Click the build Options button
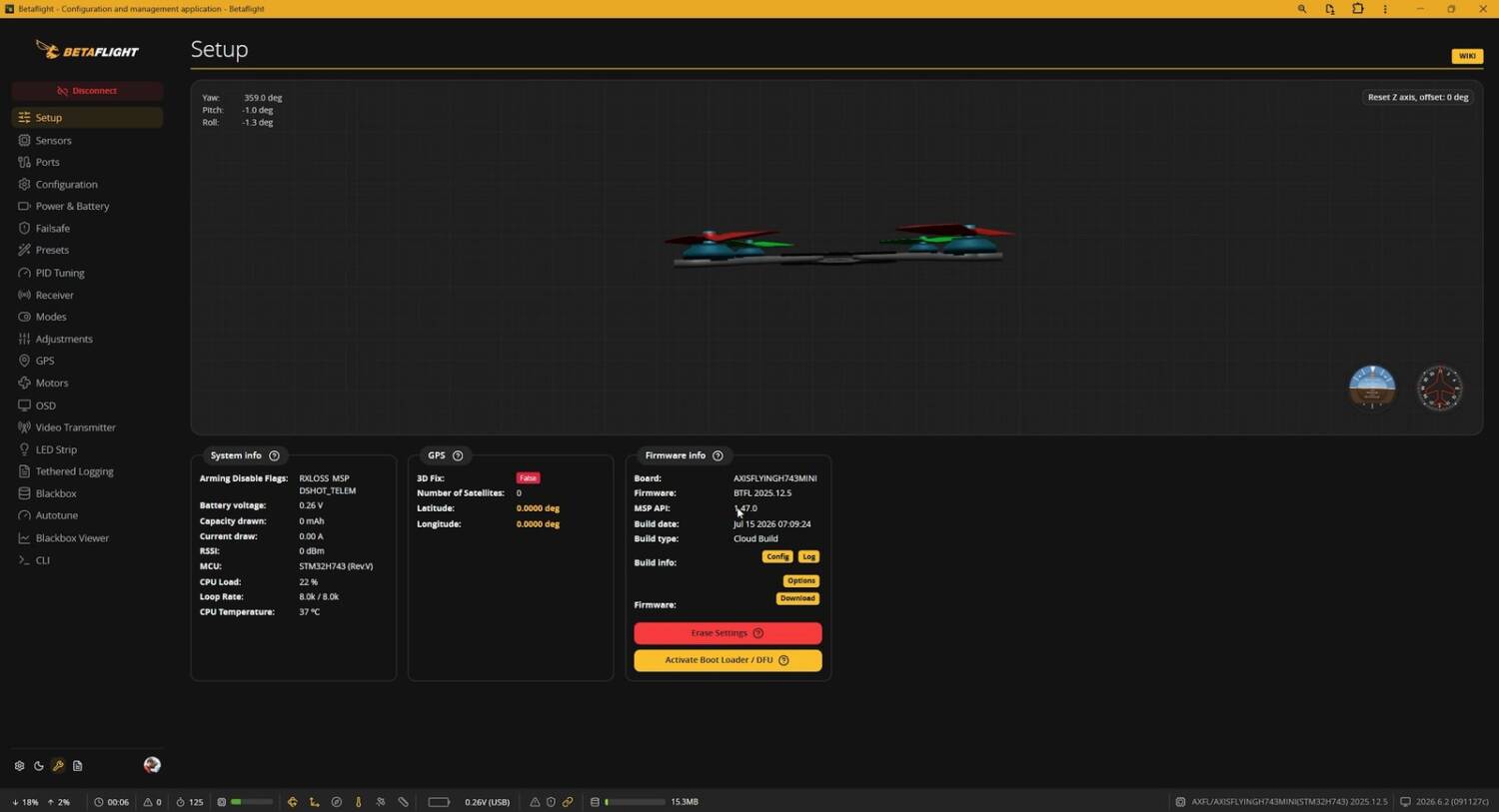The width and height of the screenshot is (1499, 812). pos(801,580)
